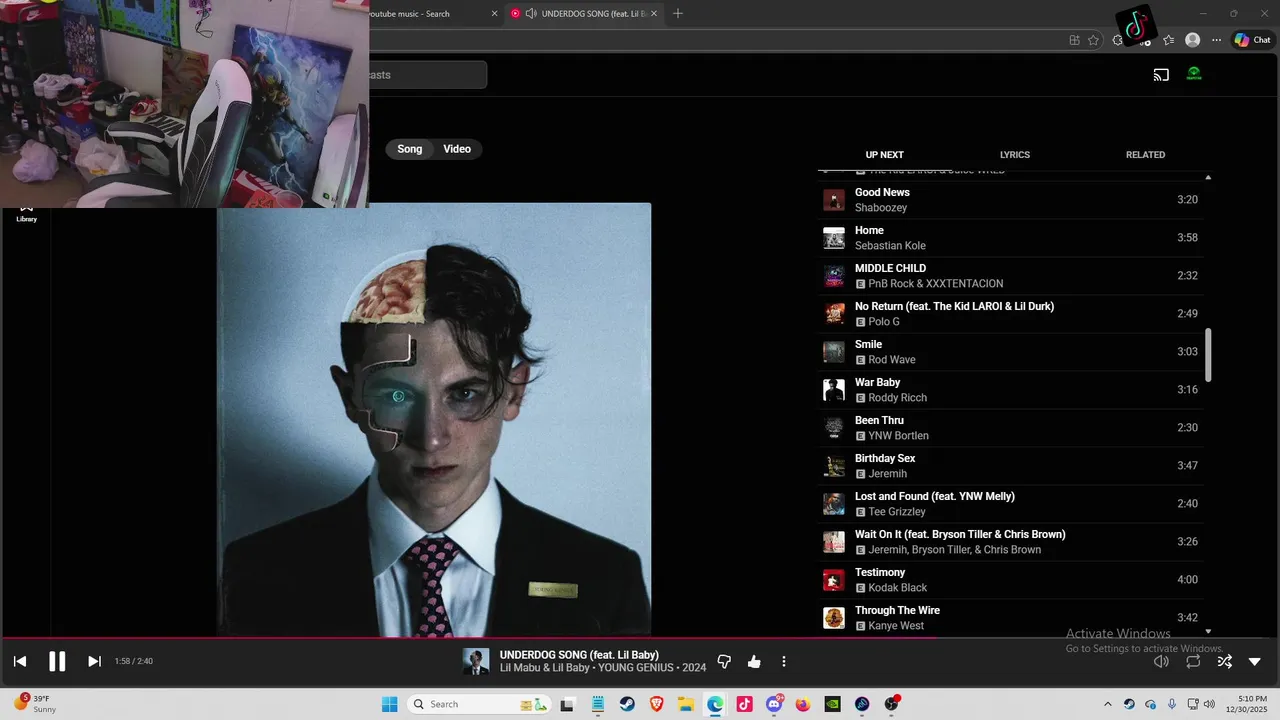This screenshot has height=720, width=1280.
Task: Play Wait On It from the queue
Action: pos(1010,542)
